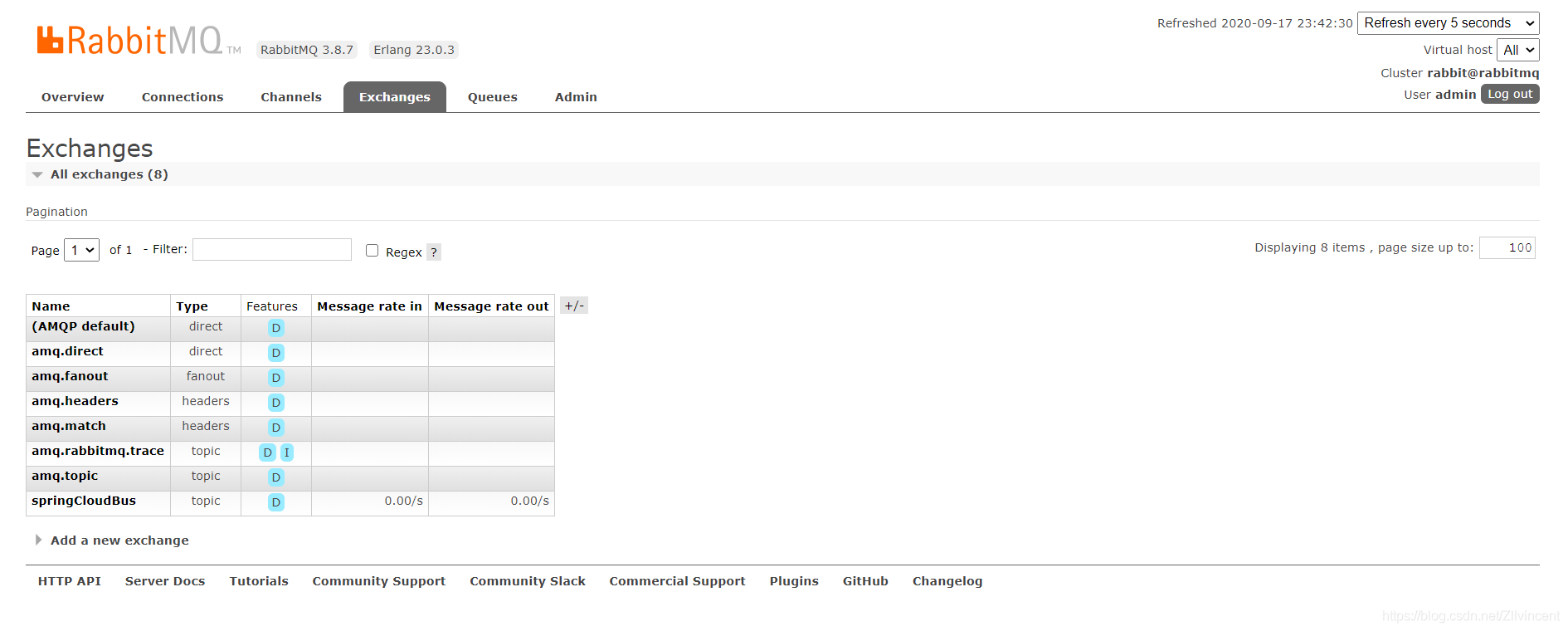
Task: Click the page size input field
Action: tap(1507, 248)
